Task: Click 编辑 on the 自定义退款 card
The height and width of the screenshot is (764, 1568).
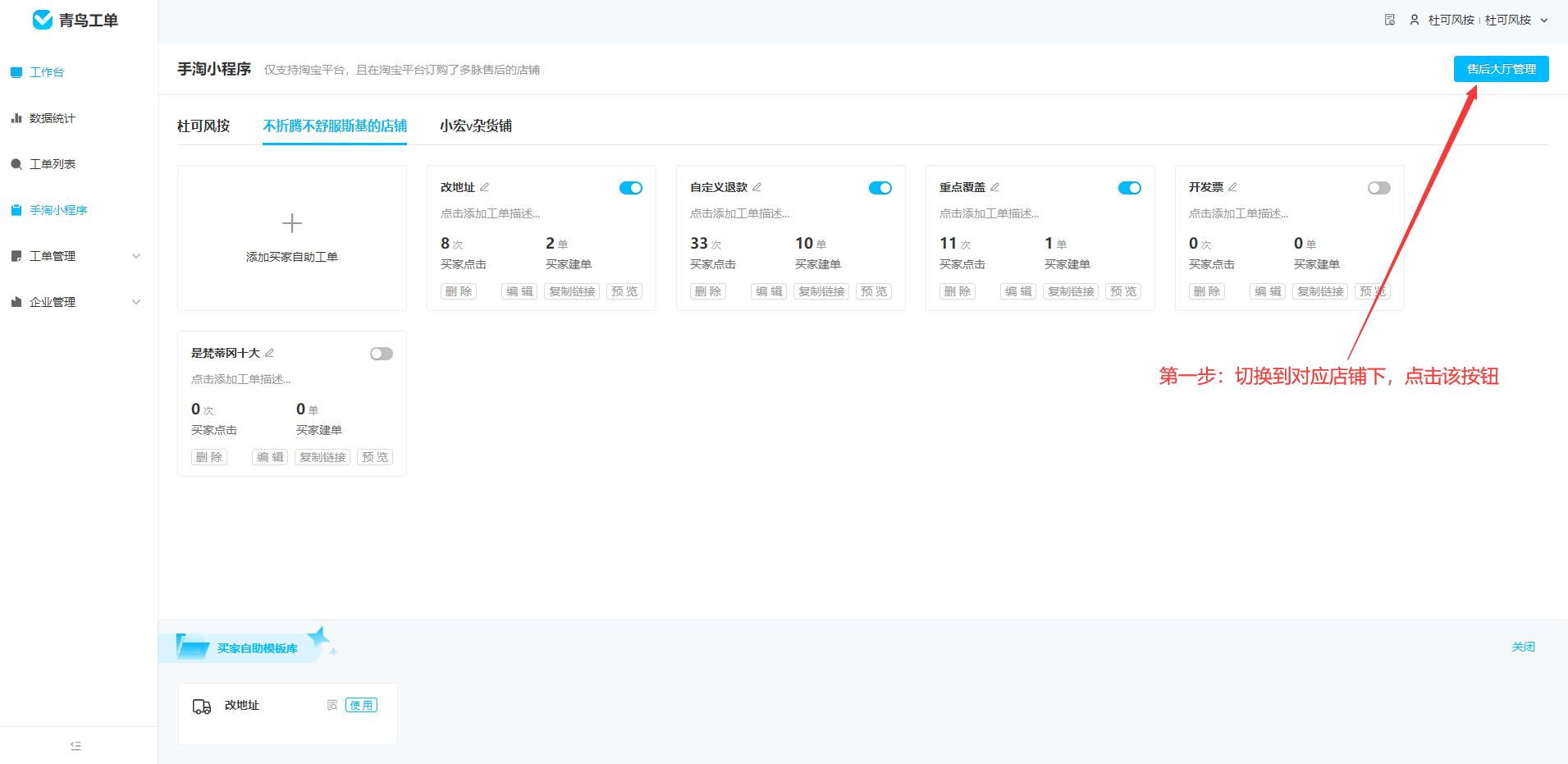Action: point(769,291)
